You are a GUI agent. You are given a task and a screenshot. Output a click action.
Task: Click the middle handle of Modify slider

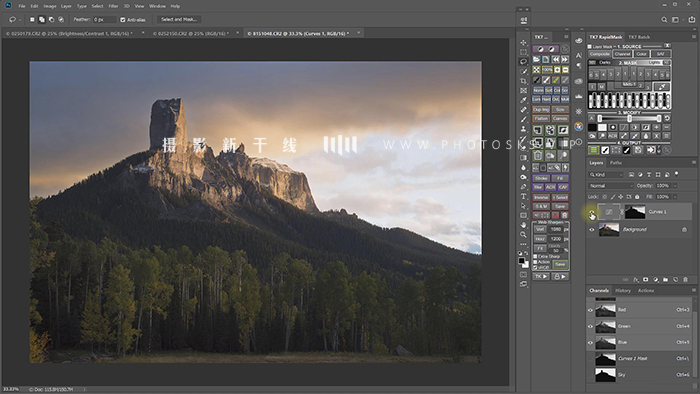pyautogui.click(x=629, y=119)
